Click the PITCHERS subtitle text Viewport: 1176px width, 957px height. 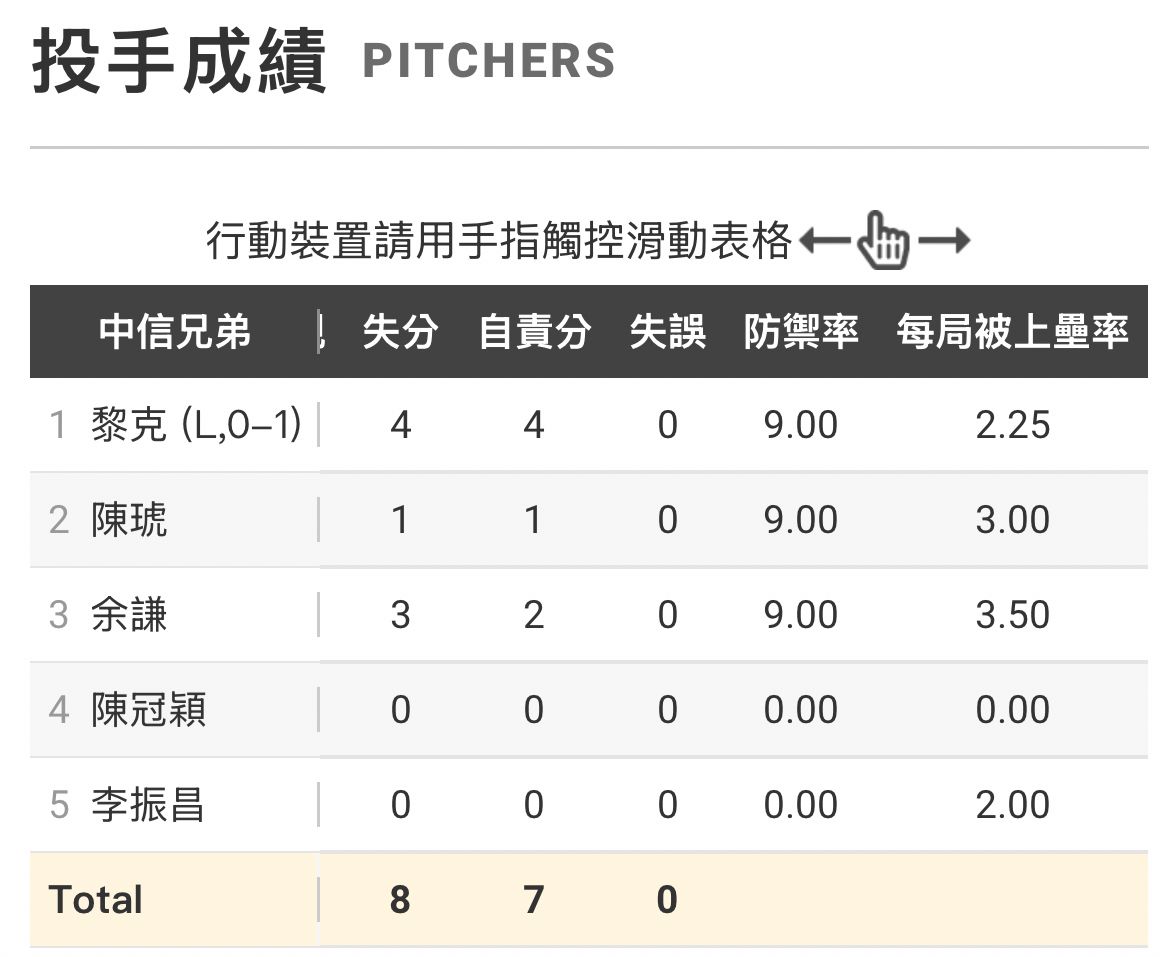coord(488,61)
